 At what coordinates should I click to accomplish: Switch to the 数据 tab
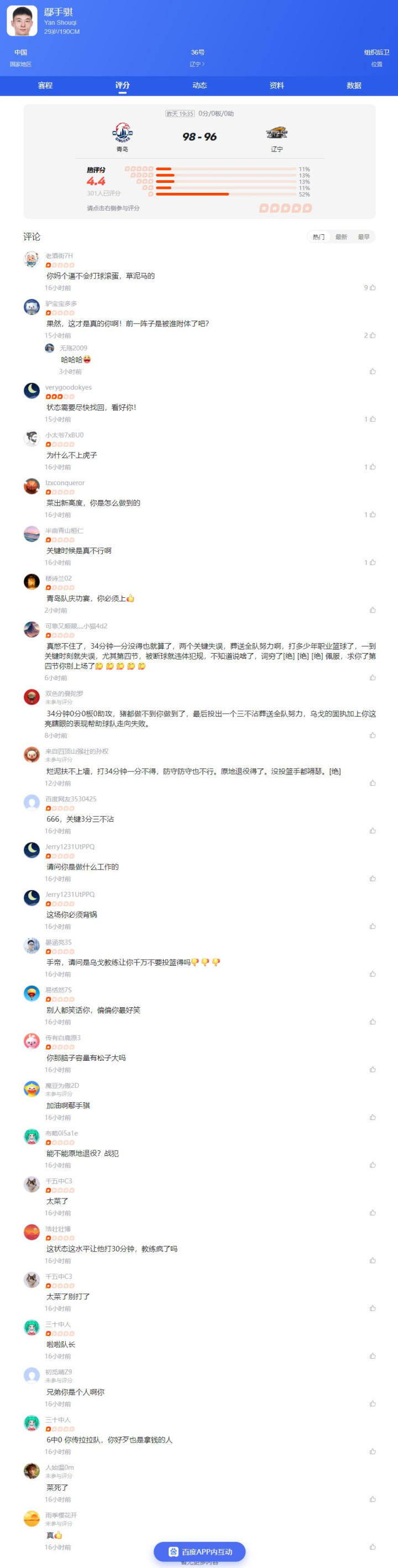(354, 85)
